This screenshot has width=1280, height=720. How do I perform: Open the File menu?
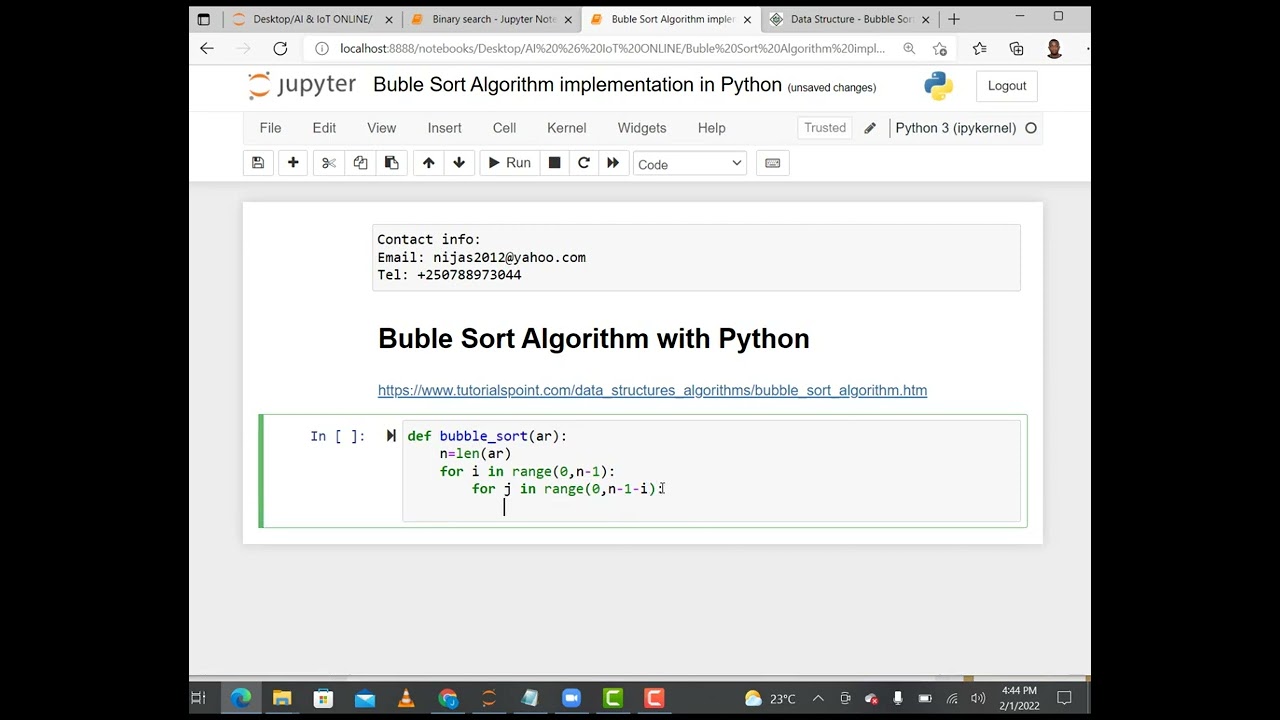click(270, 128)
